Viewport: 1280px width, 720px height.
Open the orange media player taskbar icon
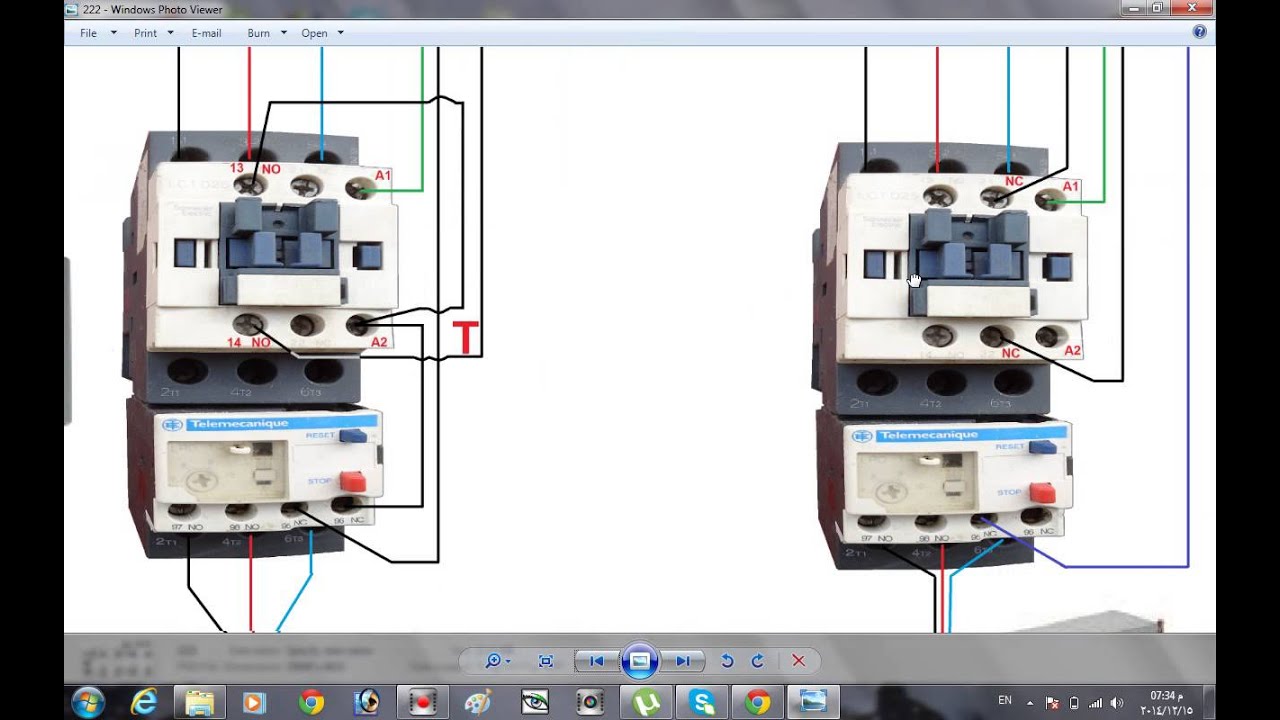[254, 702]
